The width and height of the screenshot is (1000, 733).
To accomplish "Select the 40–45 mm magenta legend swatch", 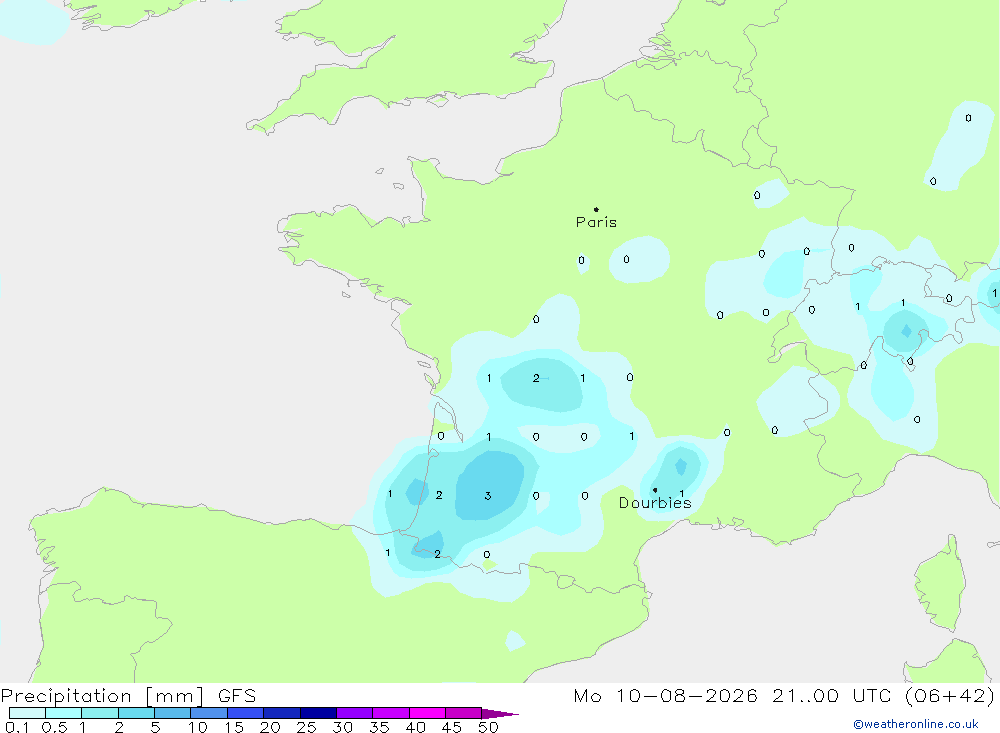I will [427, 713].
